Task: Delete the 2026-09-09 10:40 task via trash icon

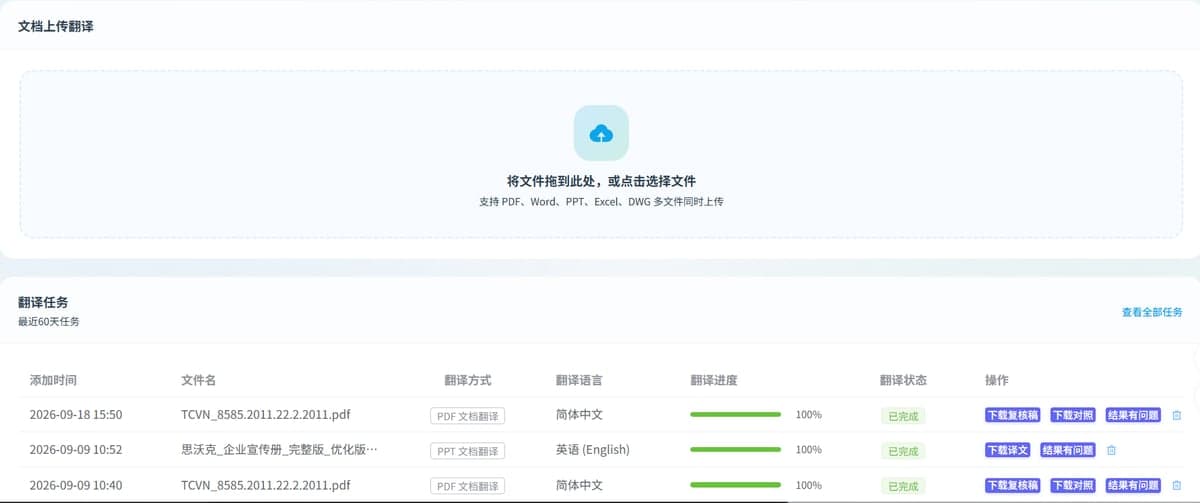Action: (1176, 485)
